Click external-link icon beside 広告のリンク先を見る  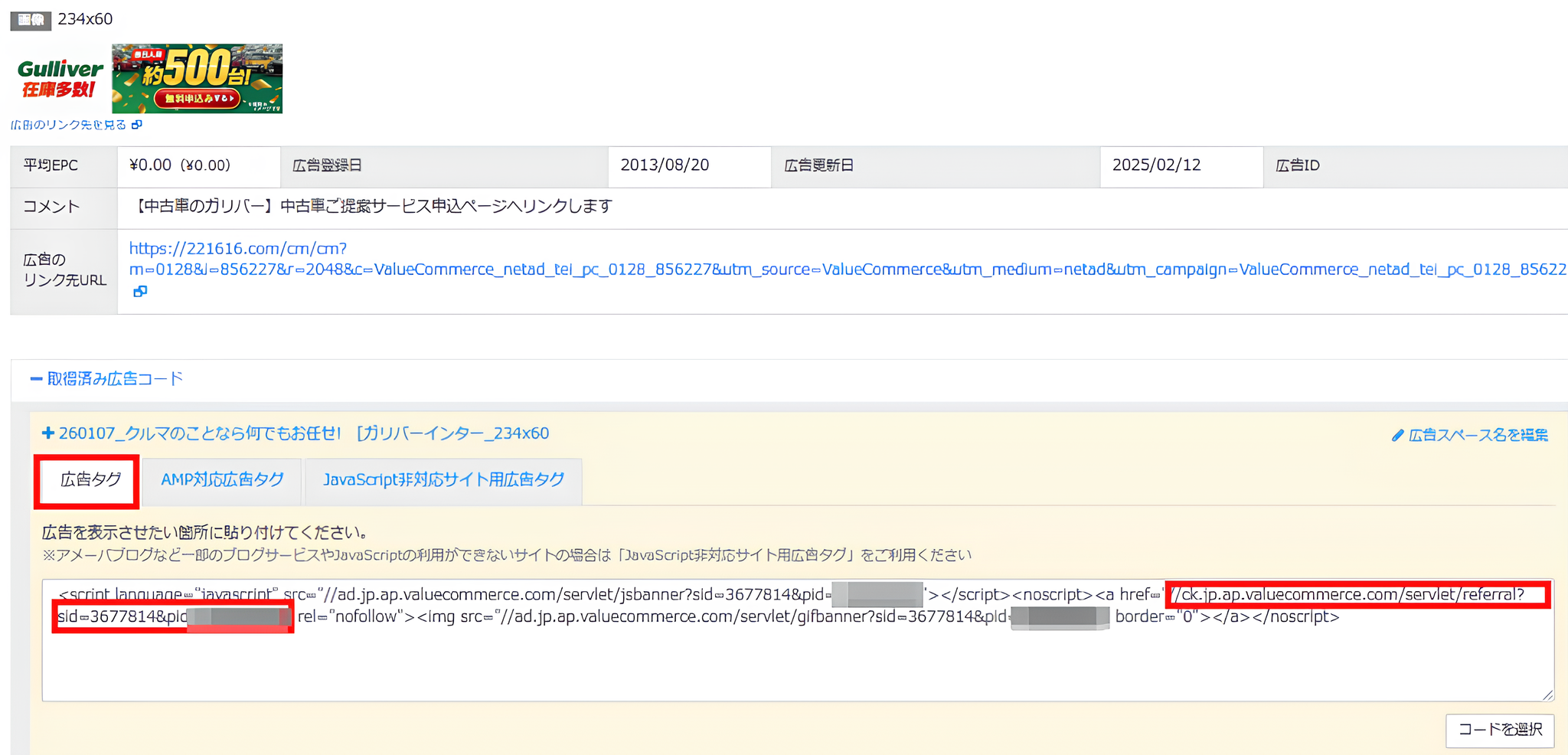pyautogui.click(x=137, y=125)
